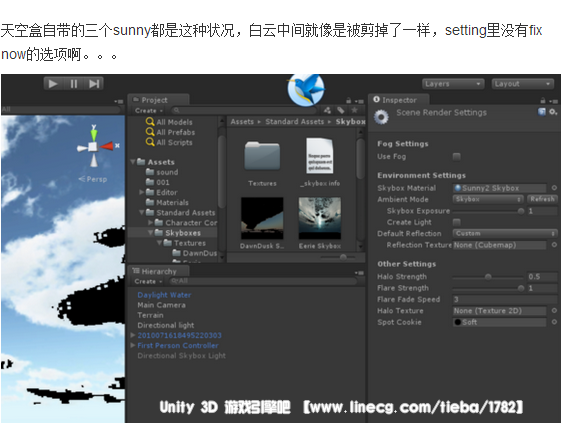Screen dimensions: 569x424
Task: Collapse the Standard Assets folder
Action: tap(142, 212)
